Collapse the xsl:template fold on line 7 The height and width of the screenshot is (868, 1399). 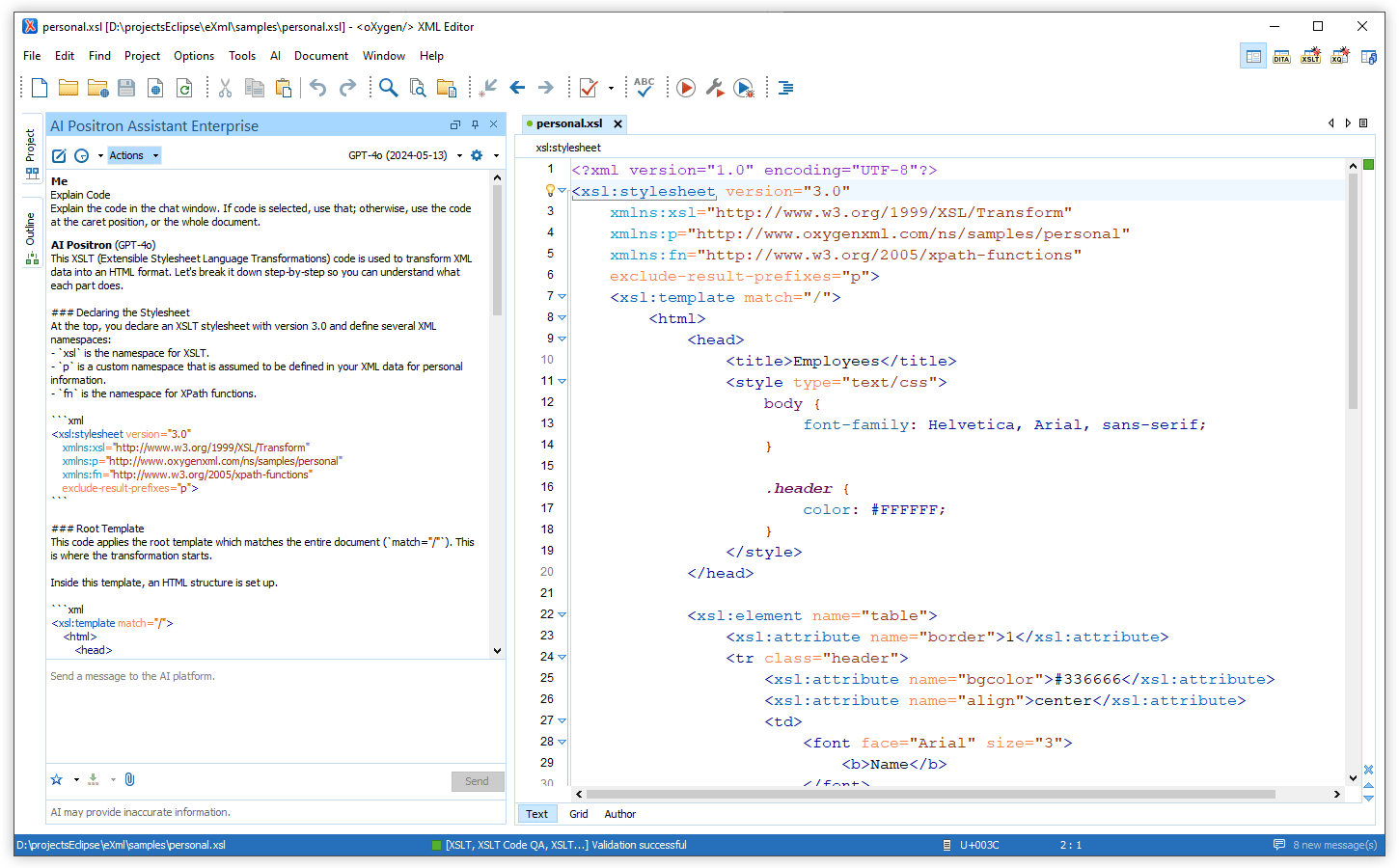[x=562, y=296]
